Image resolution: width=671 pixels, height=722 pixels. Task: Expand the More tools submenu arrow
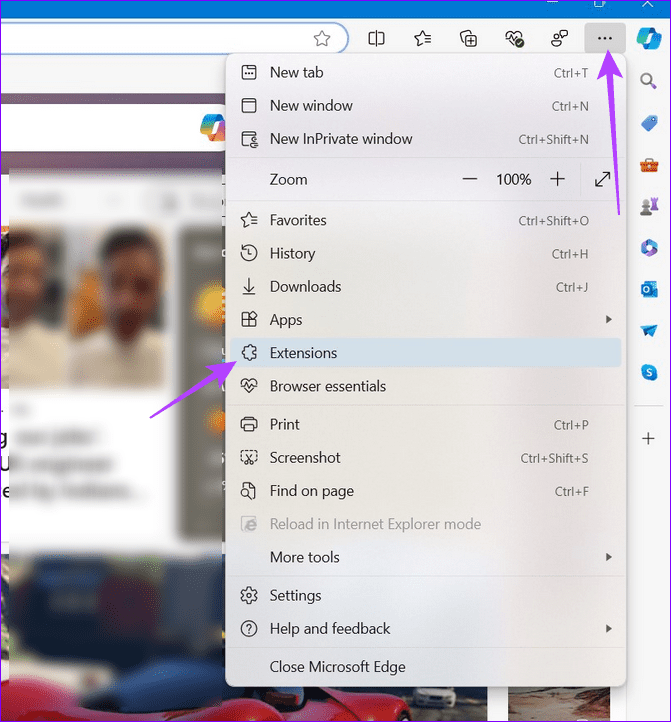tap(609, 557)
